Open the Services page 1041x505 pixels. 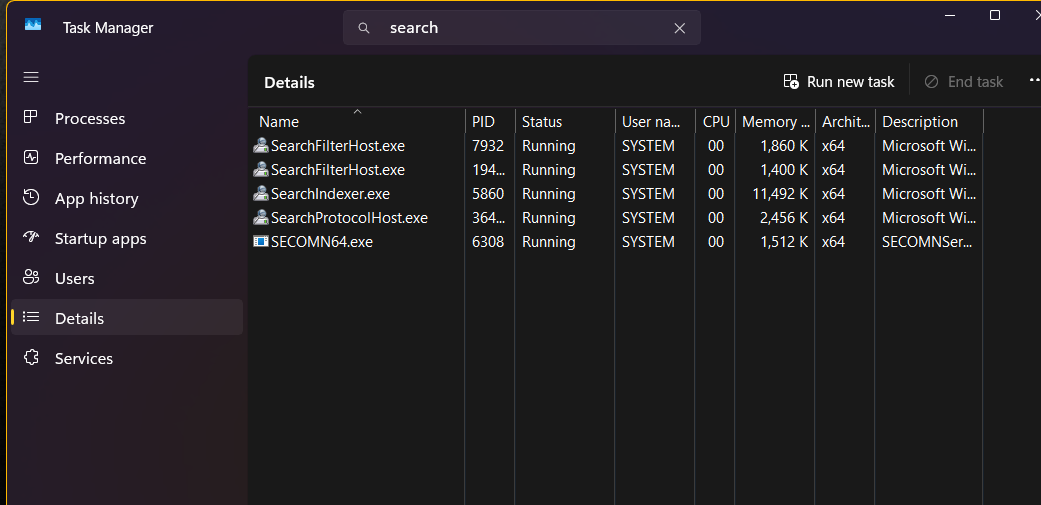coord(127,357)
